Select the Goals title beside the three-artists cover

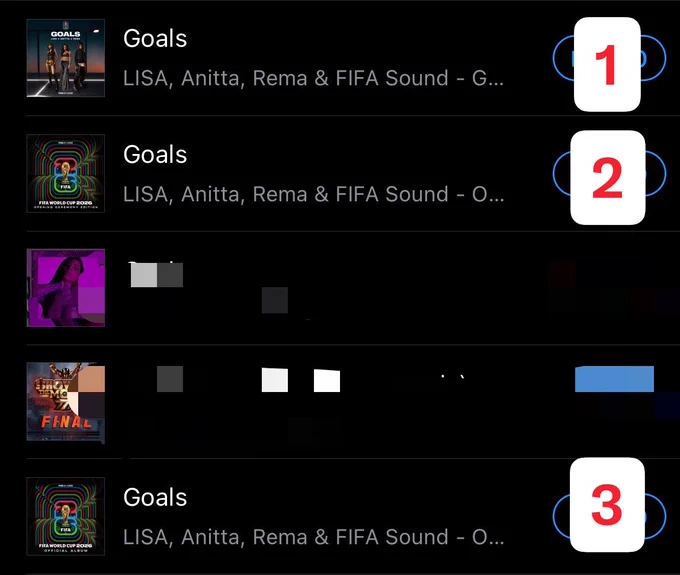[x=155, y=38]
